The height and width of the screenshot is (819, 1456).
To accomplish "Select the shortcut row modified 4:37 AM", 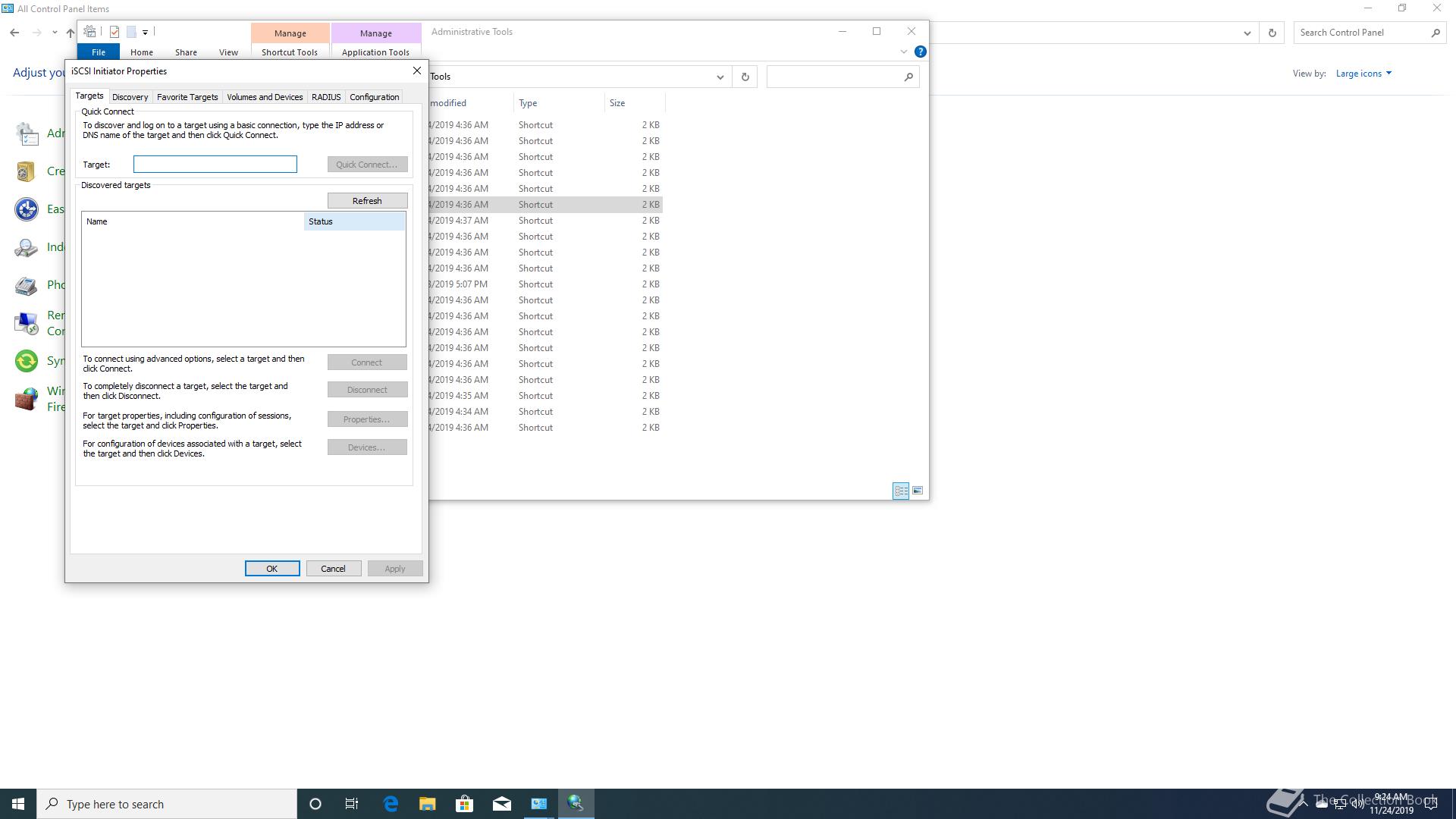I will click(x=545, y=221).
